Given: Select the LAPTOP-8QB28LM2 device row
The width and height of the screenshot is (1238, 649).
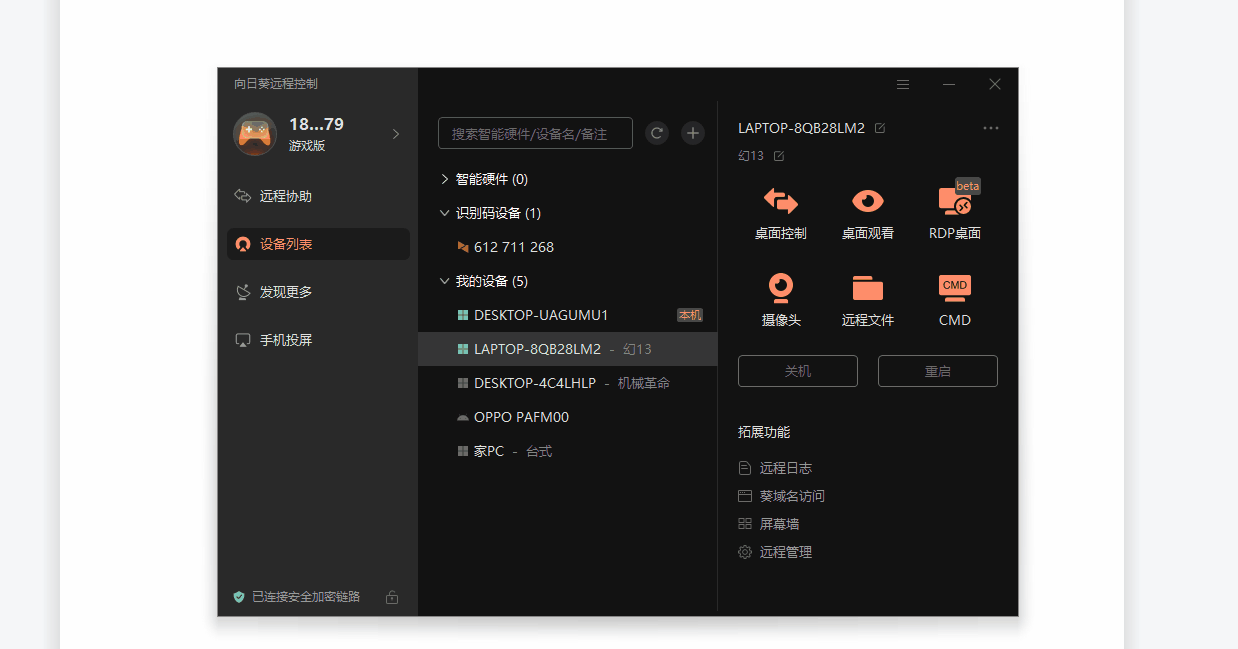Looking at the screenshot, I should click(567, 349).
